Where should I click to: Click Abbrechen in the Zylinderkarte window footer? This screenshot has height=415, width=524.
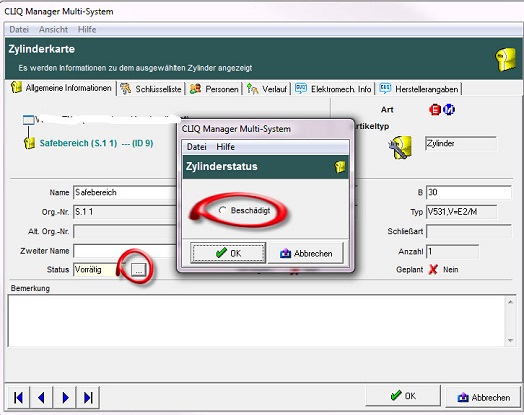pos(483,397)
